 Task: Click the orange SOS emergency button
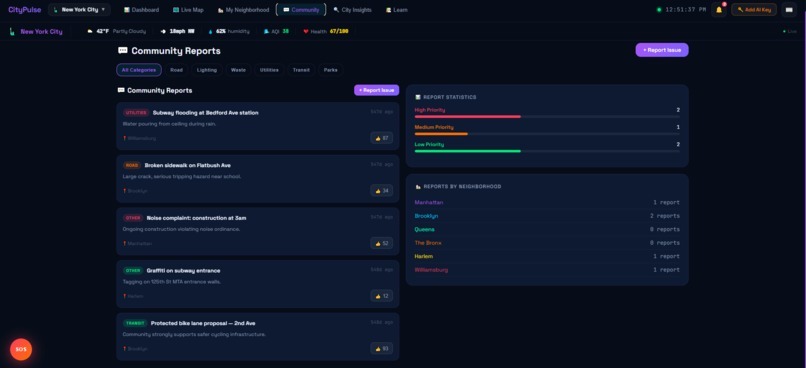(21, 349)
